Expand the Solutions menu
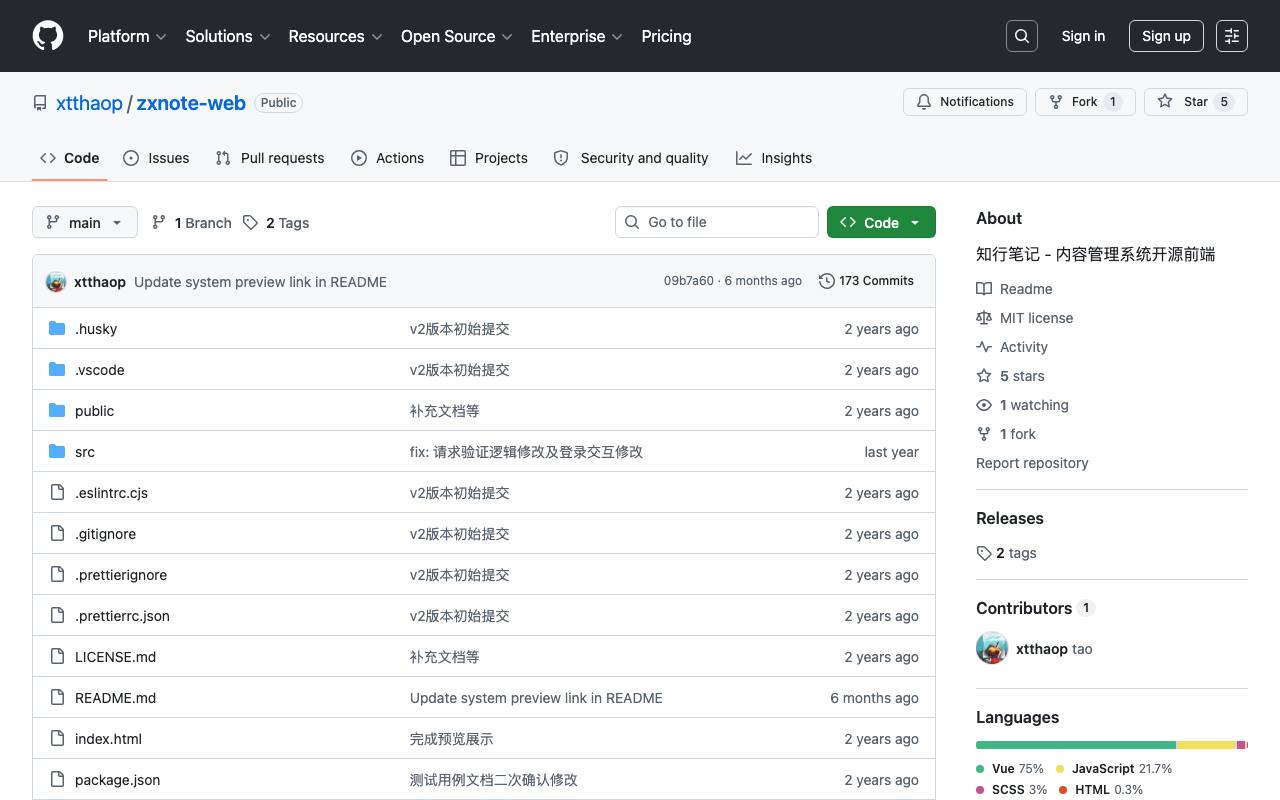1280x800 pixels. click(x=228, y=36)
